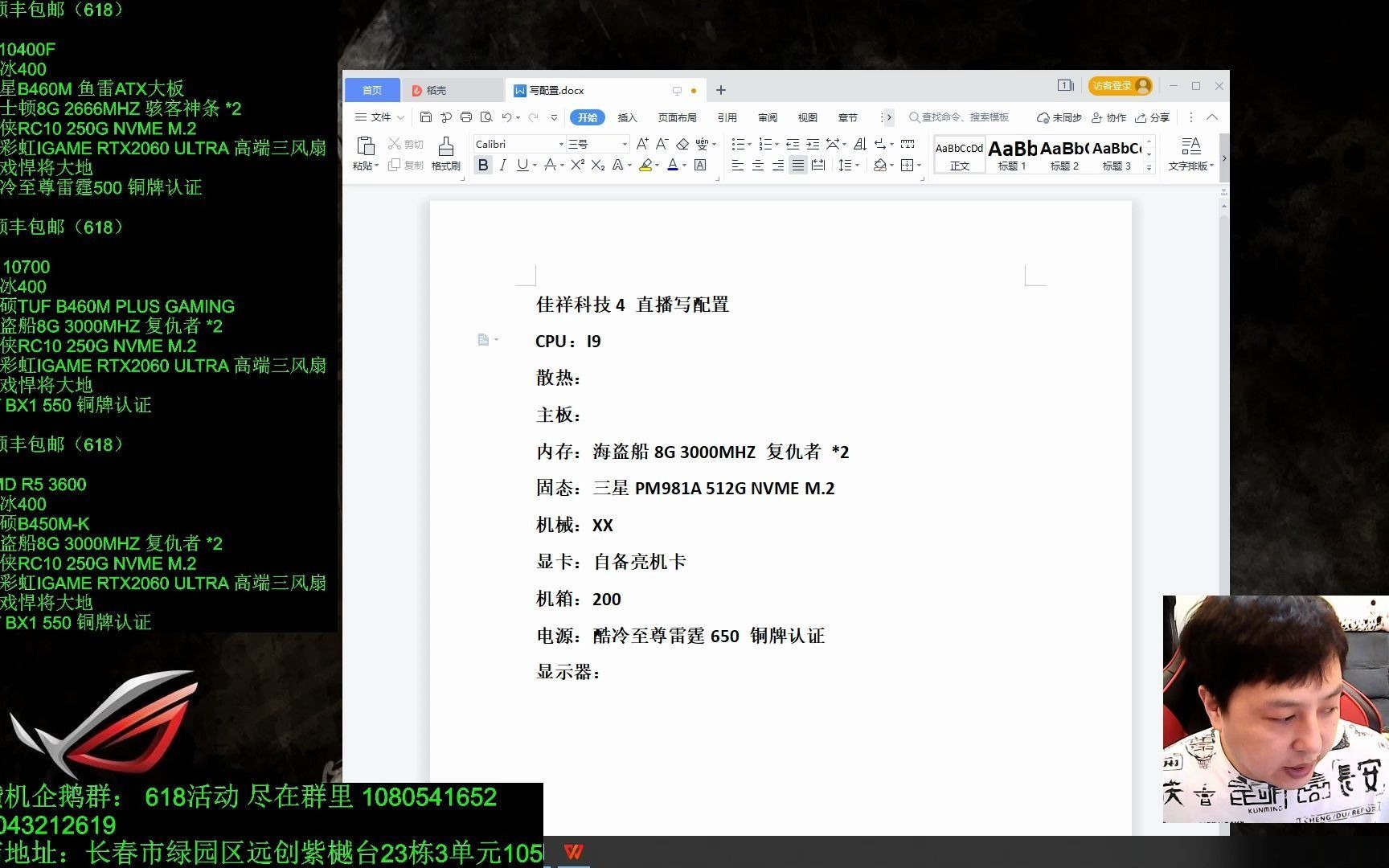The width and height of the screenshot is (1389, 868).
Task: Switch to the 首页 home tab
Action: pos(372,90)
